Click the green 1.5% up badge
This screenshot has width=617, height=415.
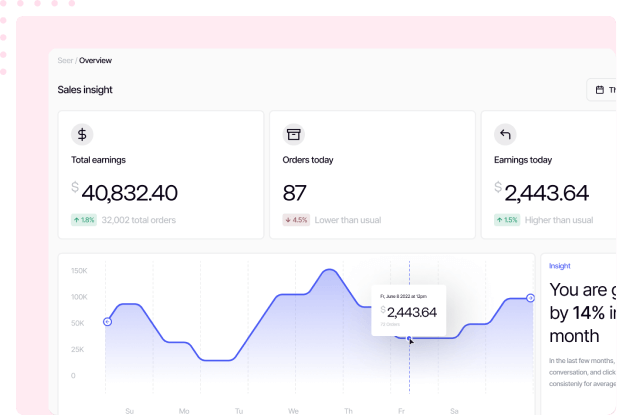tap(507, 220)
